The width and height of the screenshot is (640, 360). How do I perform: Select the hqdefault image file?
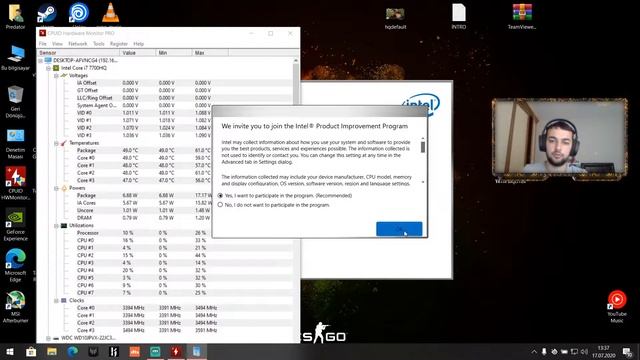pos(395,18)
